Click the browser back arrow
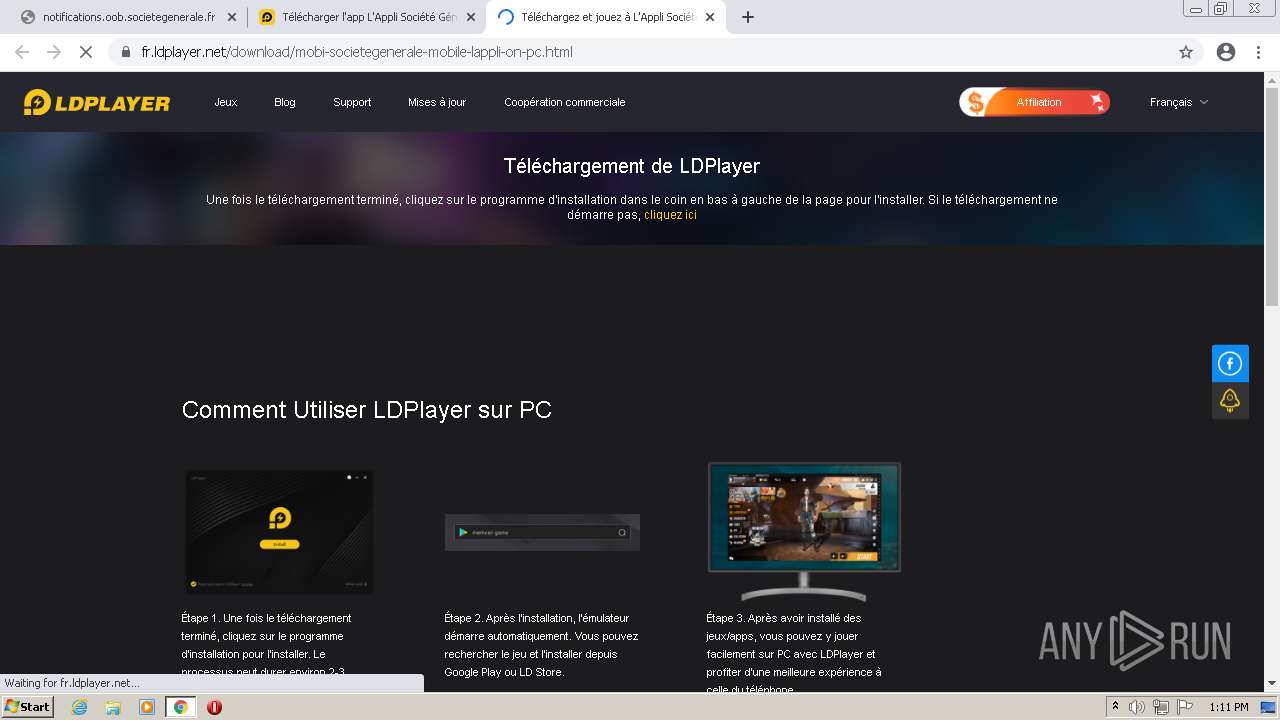1280x720 pixels. pyautogui.click(x=22, y=52)
